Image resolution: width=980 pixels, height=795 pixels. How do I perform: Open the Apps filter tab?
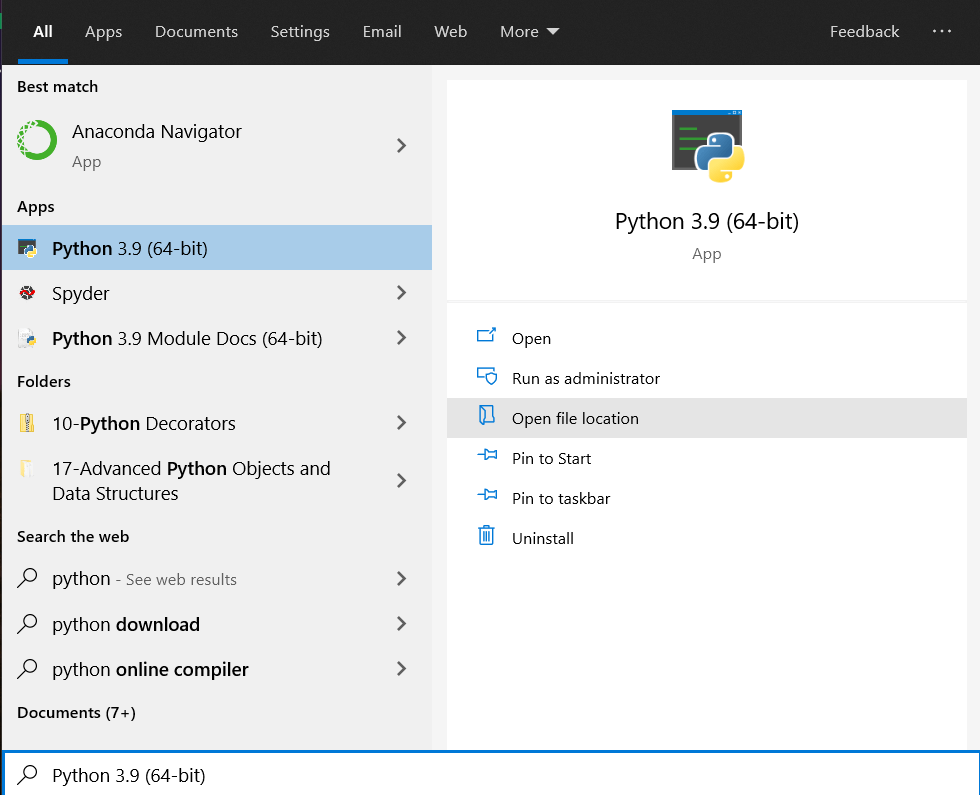[x=103, y=31]
